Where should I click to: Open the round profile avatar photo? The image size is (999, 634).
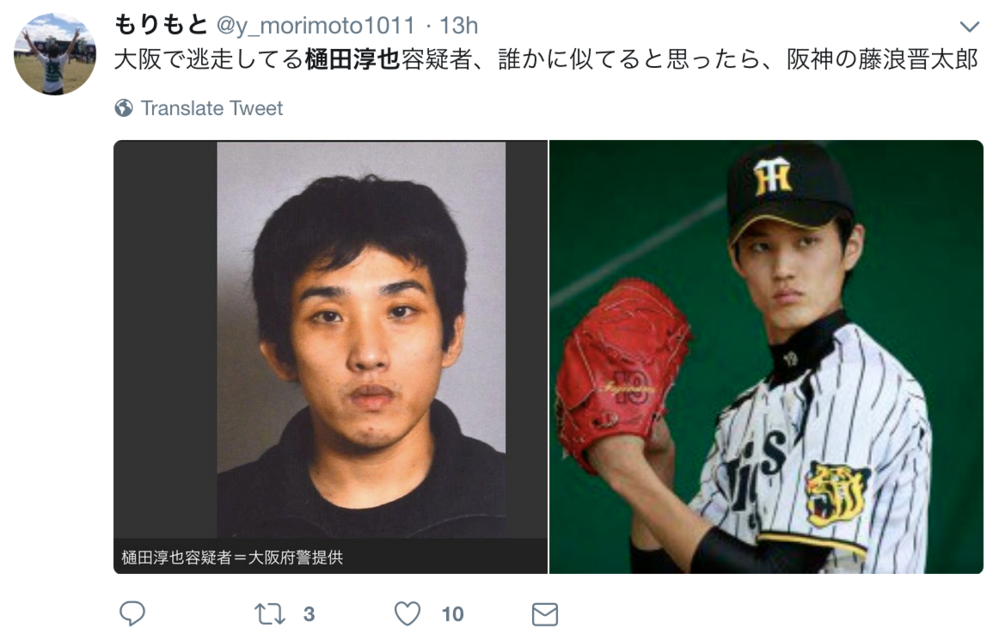pyautogui.click(x=55, y=54)
